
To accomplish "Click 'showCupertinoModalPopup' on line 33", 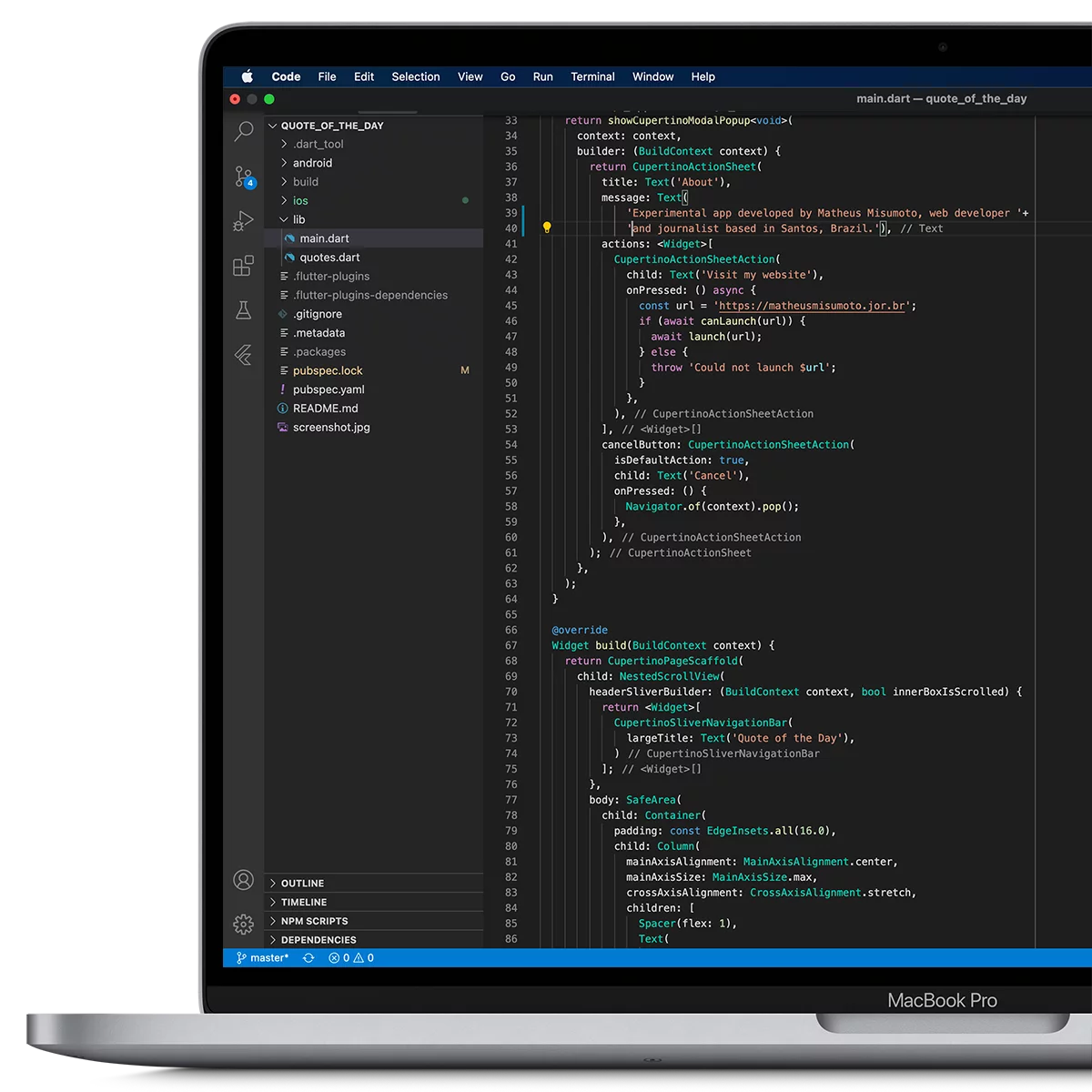I will point(680,120).
